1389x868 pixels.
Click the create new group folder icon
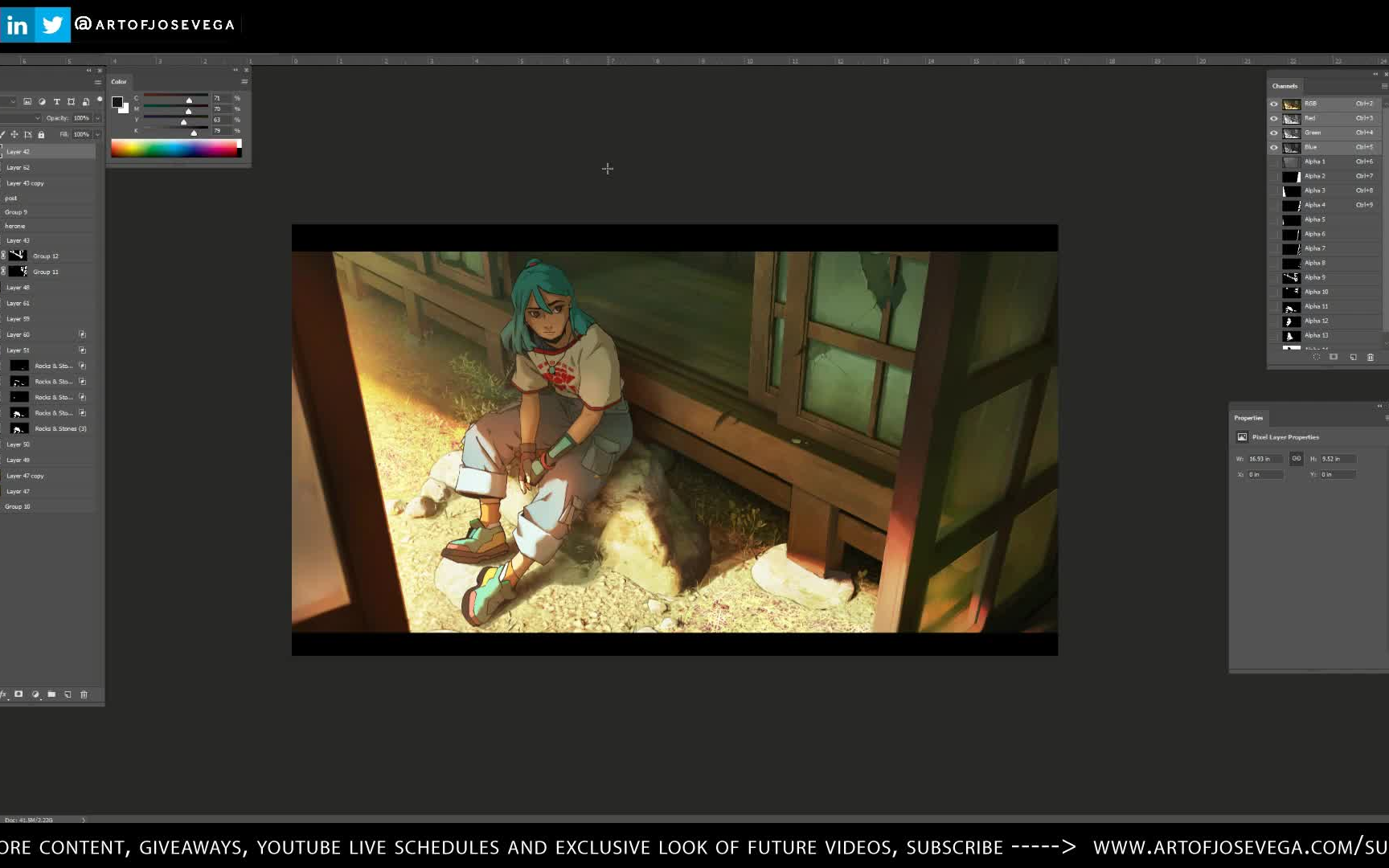point(51,694)
